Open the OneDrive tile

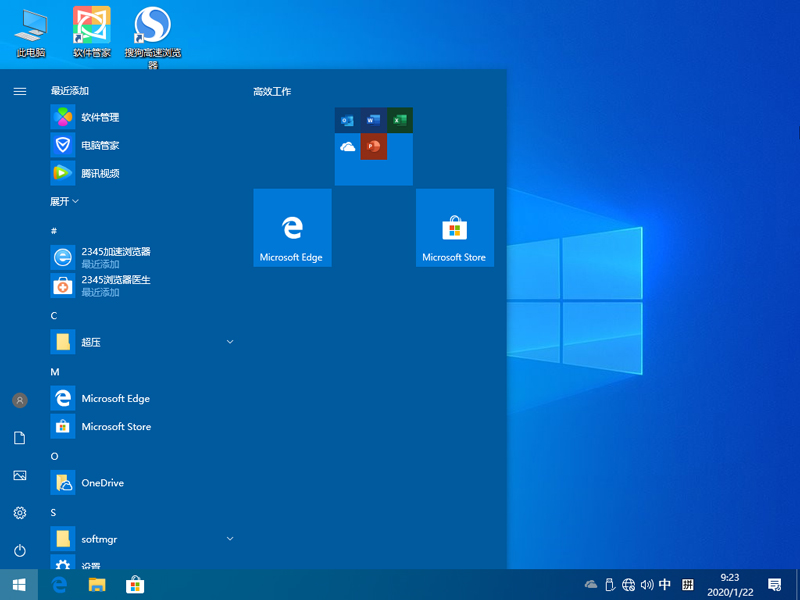[347, 147]
